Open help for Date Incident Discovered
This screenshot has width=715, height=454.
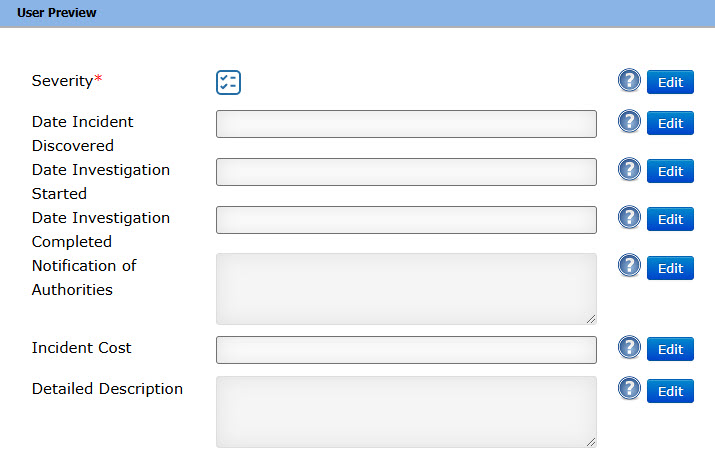[x=629, y=122]
